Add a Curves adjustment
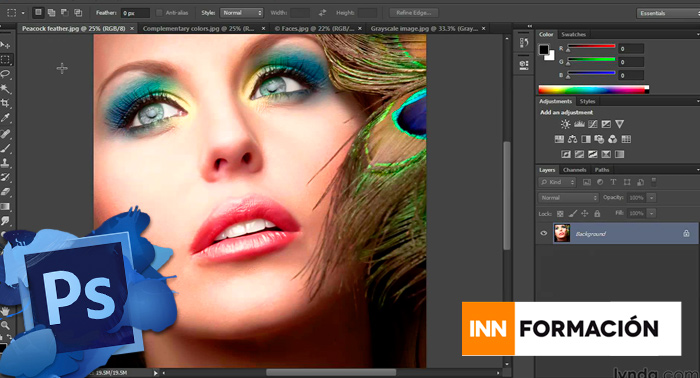 click(592, 124)
